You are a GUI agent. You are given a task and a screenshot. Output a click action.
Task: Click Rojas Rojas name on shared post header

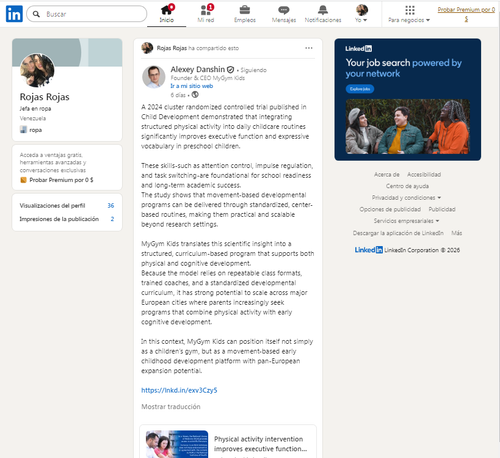click(x=172, y=48)
